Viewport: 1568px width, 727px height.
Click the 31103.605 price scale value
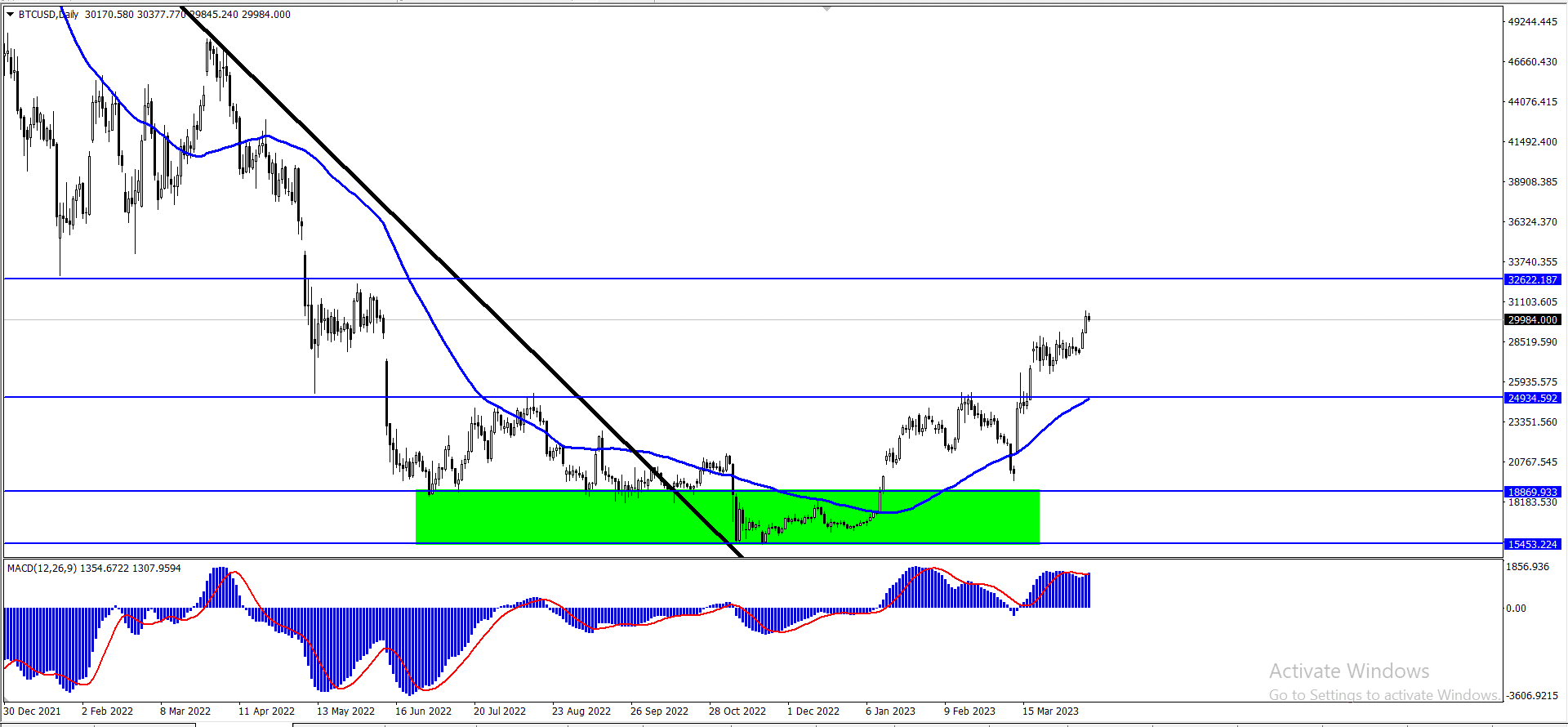point(1532,302)
